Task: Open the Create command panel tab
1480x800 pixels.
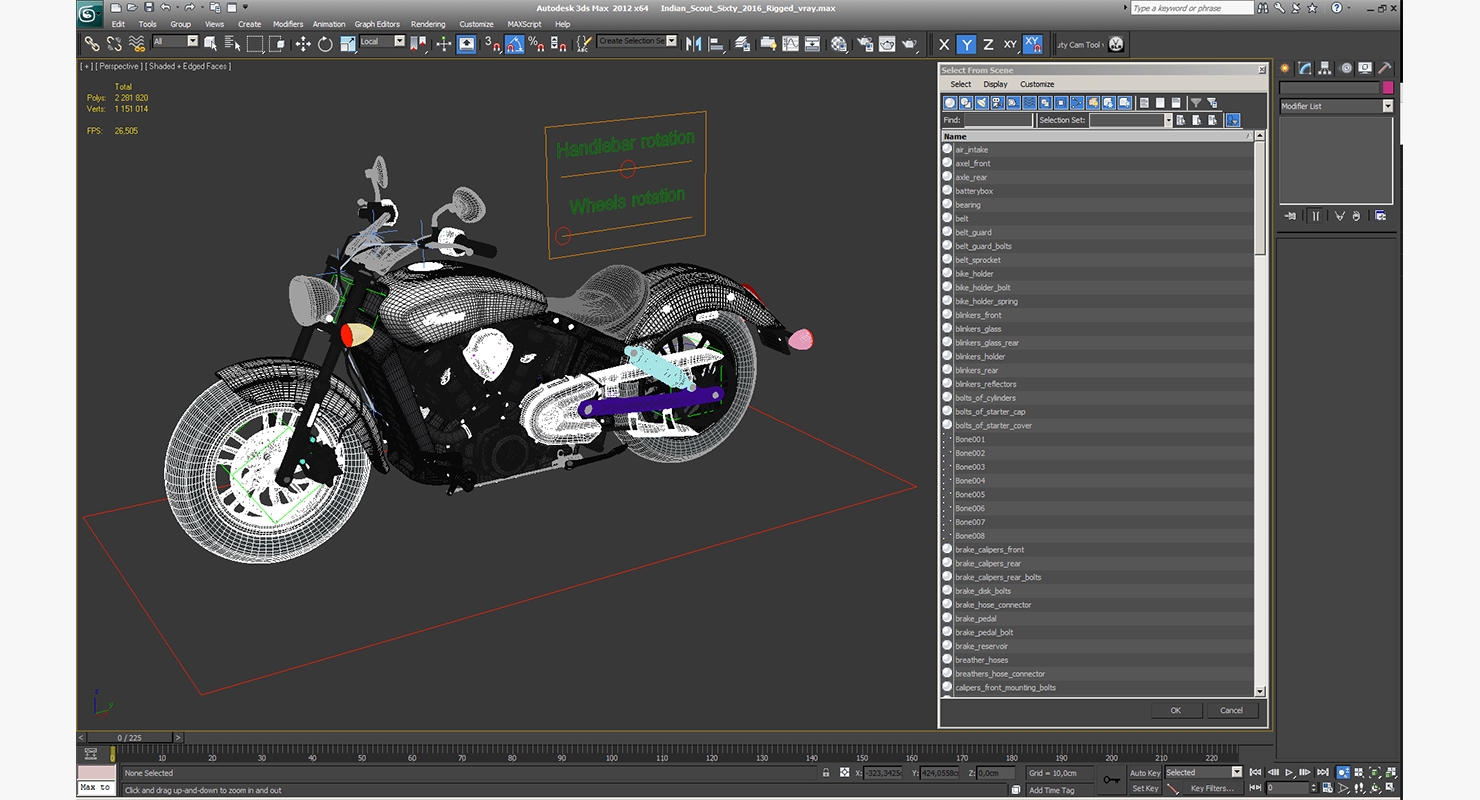Action: pos(1285,68)
